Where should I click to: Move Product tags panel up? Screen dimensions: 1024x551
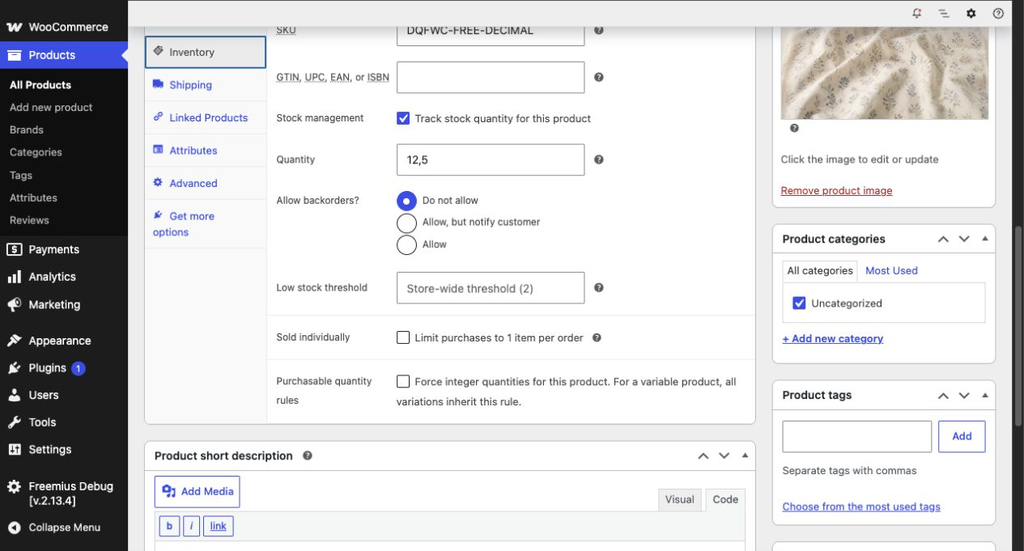pos(943,396)
